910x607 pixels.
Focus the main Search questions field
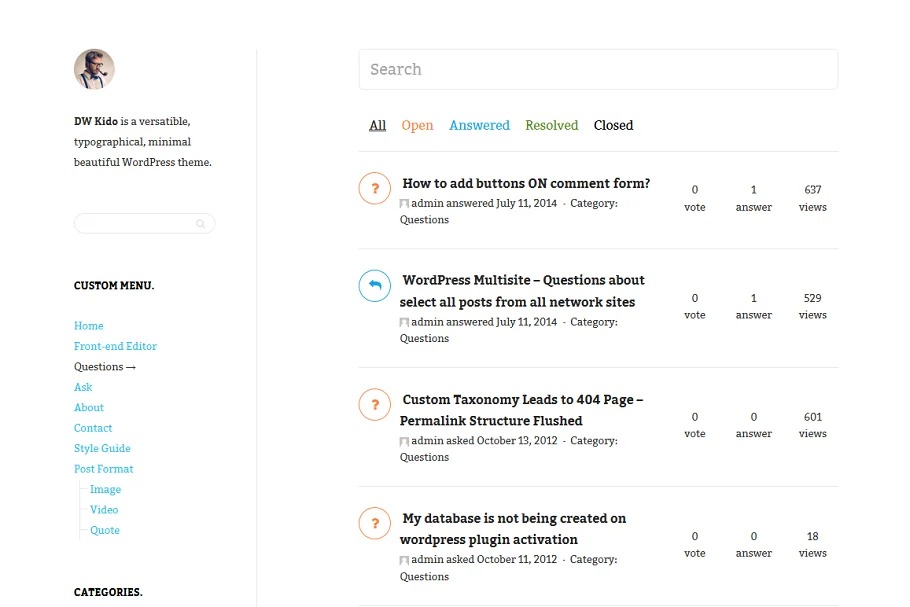tap(598, 70)
